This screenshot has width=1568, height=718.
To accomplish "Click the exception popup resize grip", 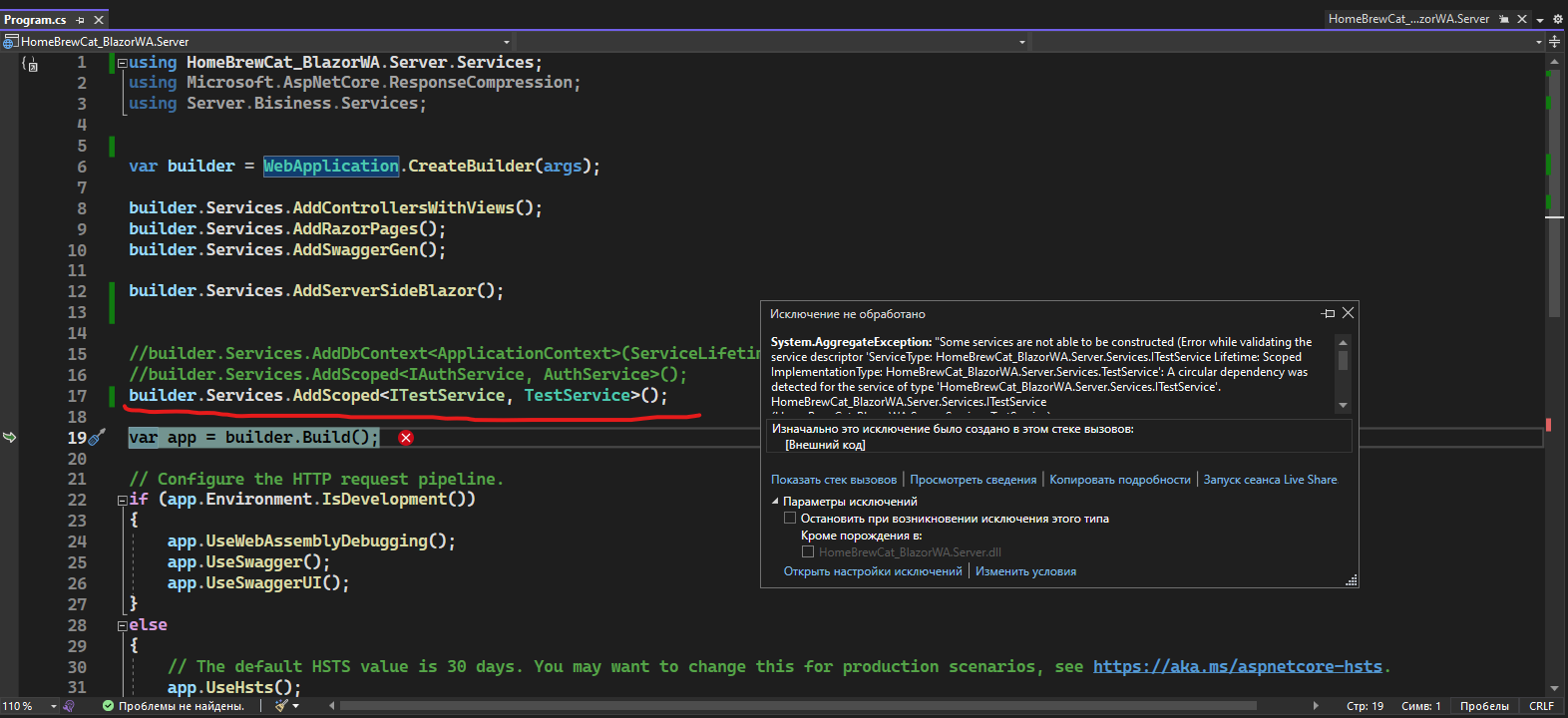I will (x=1351, y=580).
